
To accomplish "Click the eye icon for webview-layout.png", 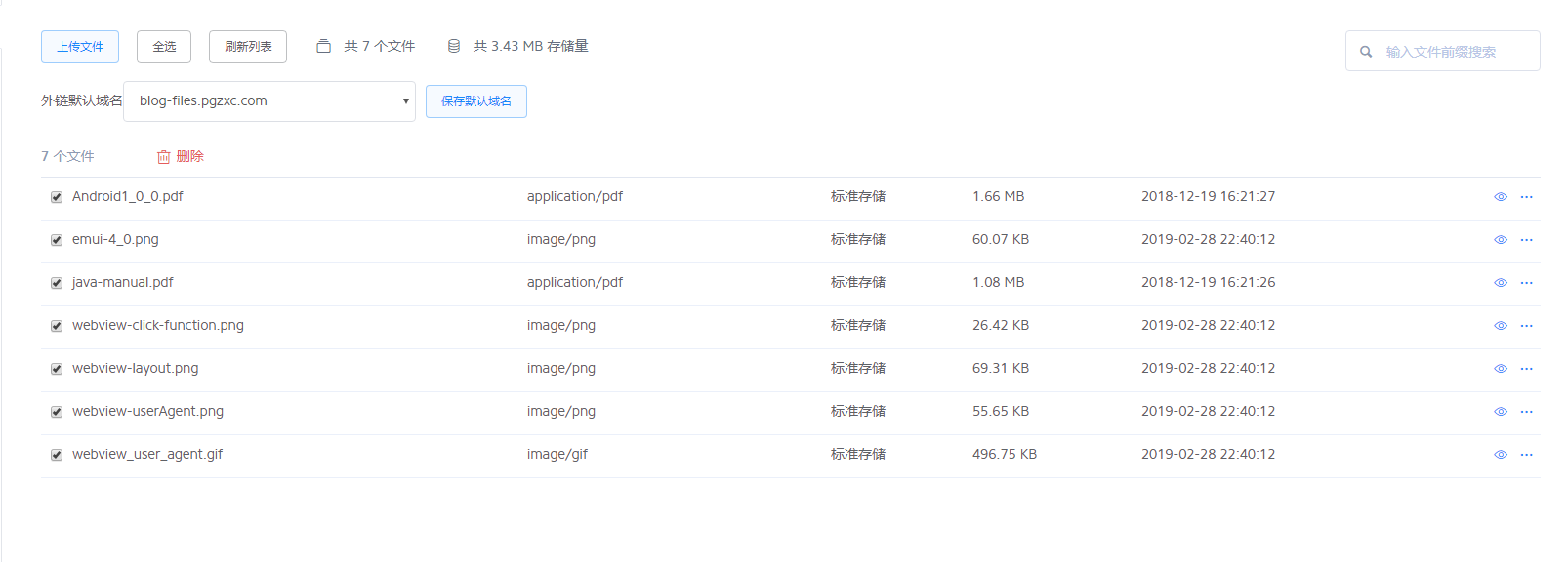I will (1500, 369).
